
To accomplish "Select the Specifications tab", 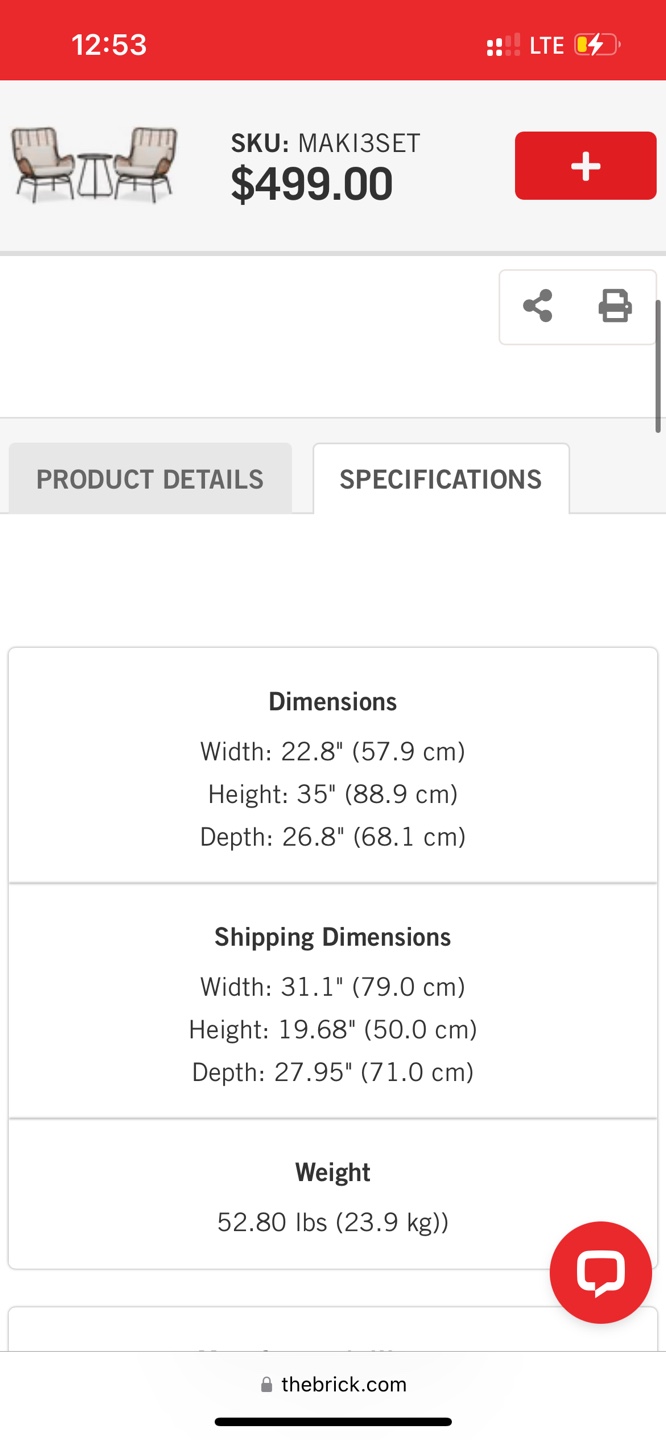I will (441, 479).
